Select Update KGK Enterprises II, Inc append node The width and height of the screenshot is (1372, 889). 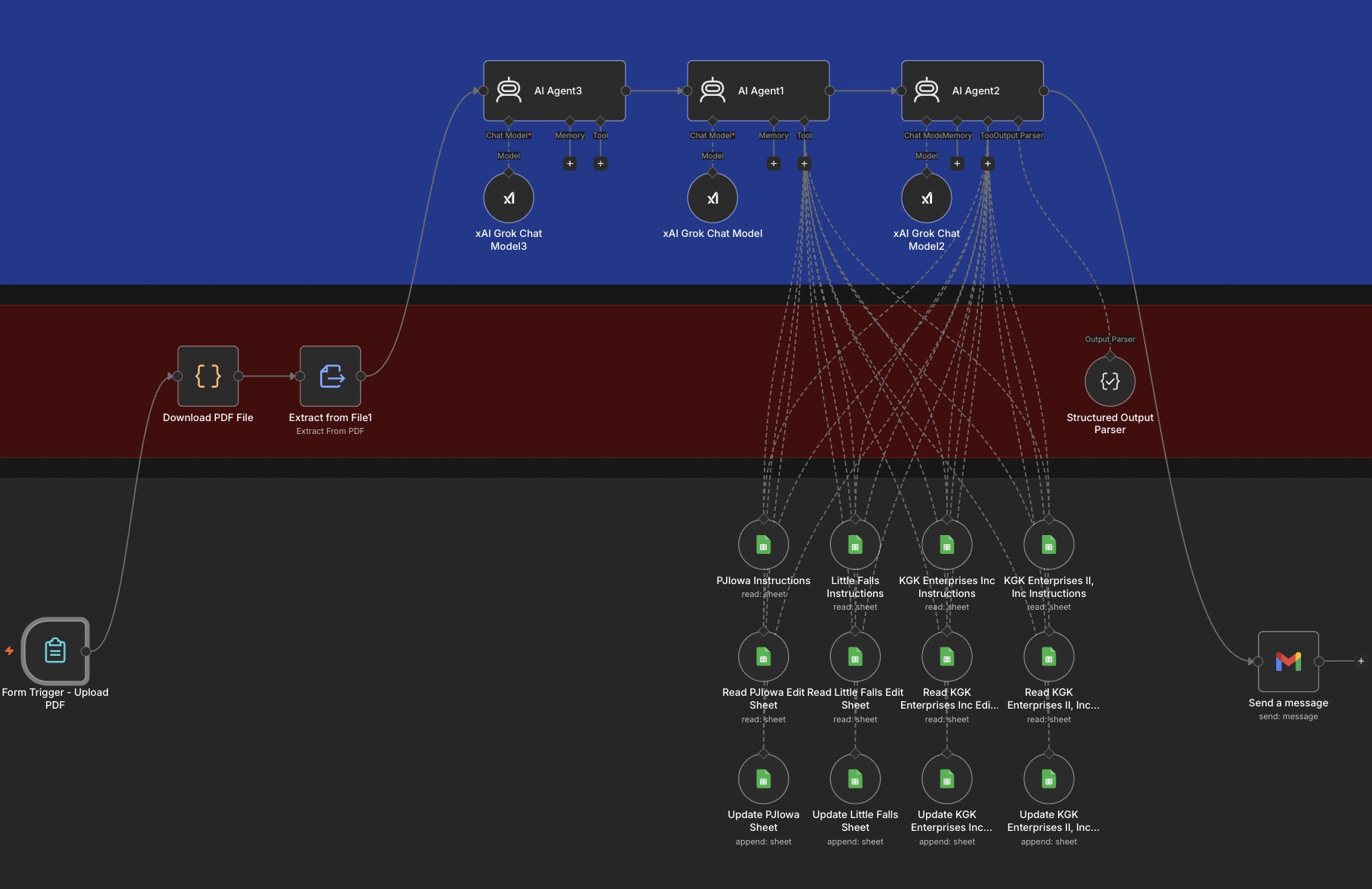click(x=1049, y=779)
